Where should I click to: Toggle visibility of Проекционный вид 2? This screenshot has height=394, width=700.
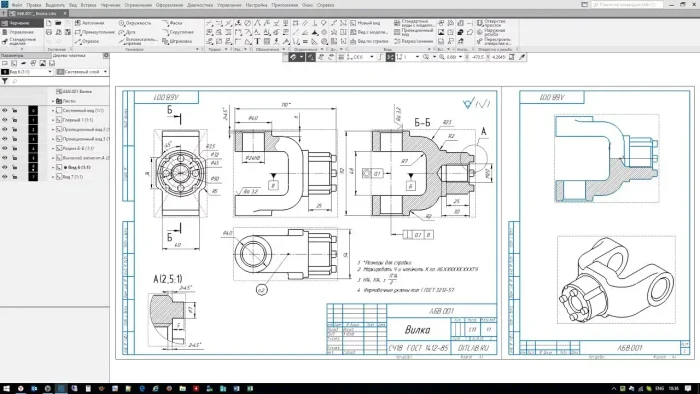5,129
